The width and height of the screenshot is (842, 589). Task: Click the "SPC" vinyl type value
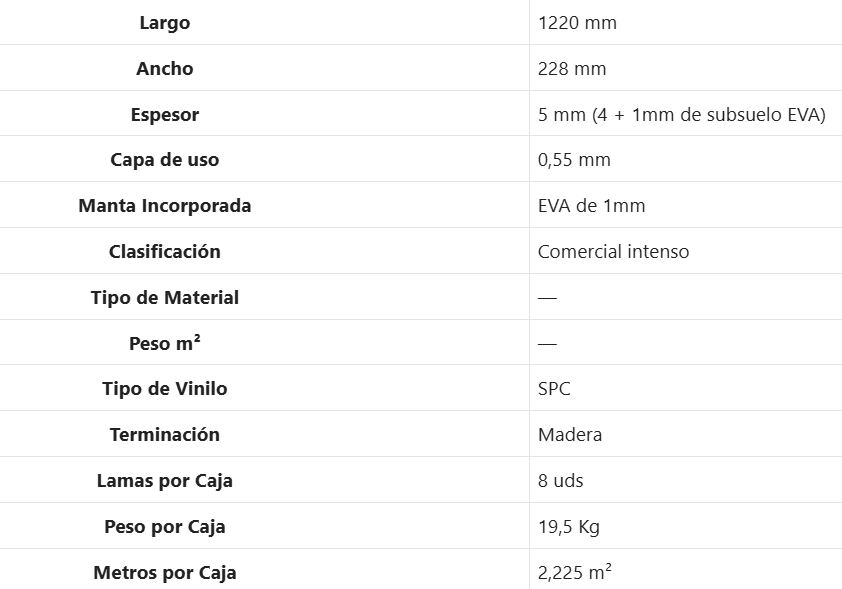coord(554,389)
